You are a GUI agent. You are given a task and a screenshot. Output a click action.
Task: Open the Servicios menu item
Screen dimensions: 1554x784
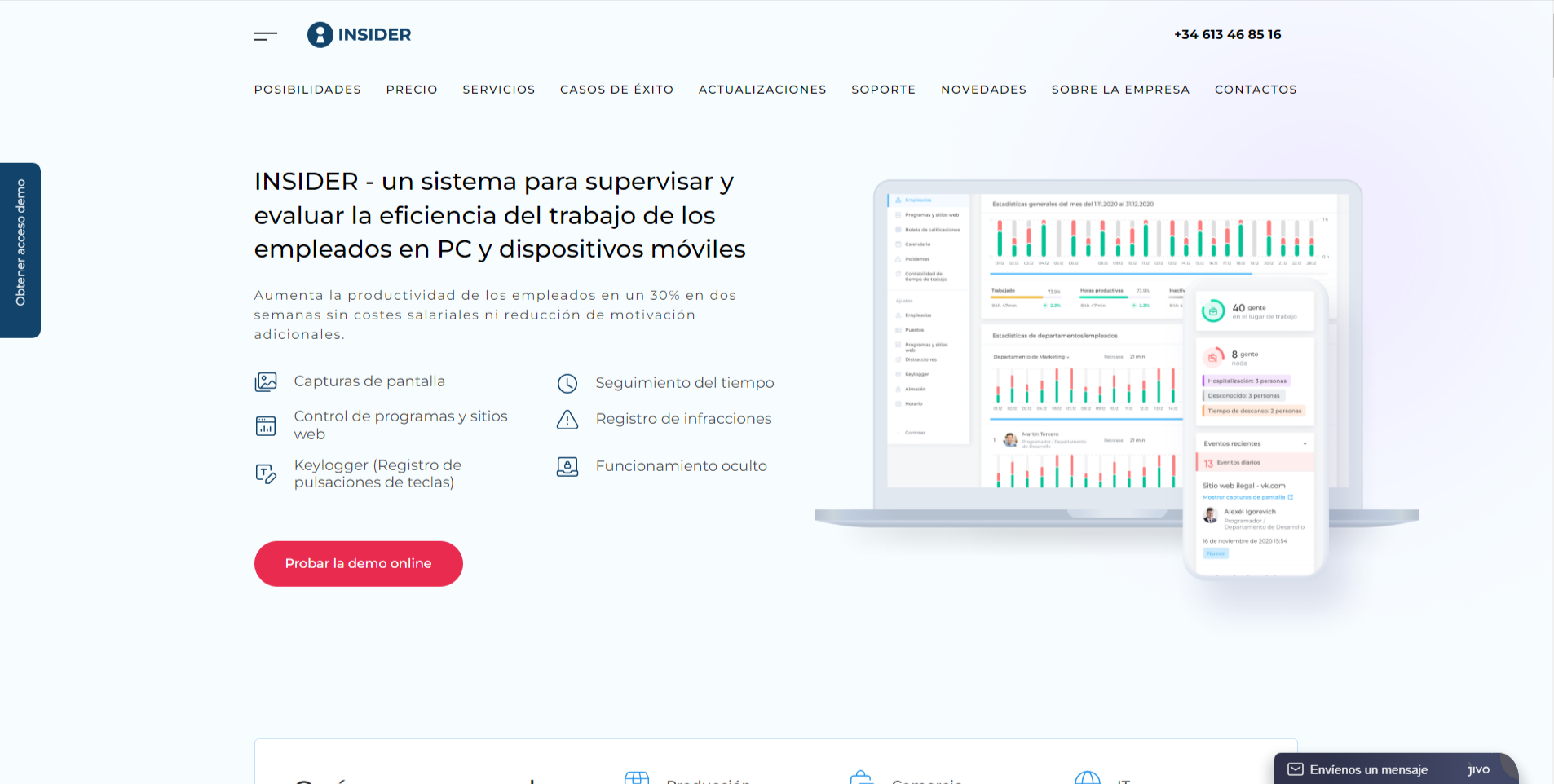coord(499,90)
